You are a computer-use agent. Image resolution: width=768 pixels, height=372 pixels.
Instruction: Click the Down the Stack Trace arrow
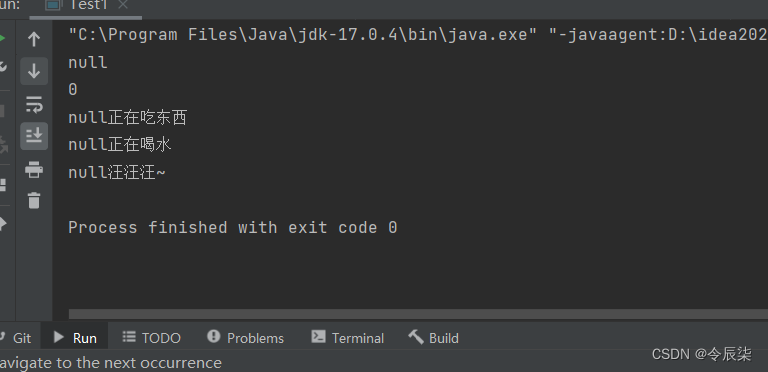pos(34,71)
